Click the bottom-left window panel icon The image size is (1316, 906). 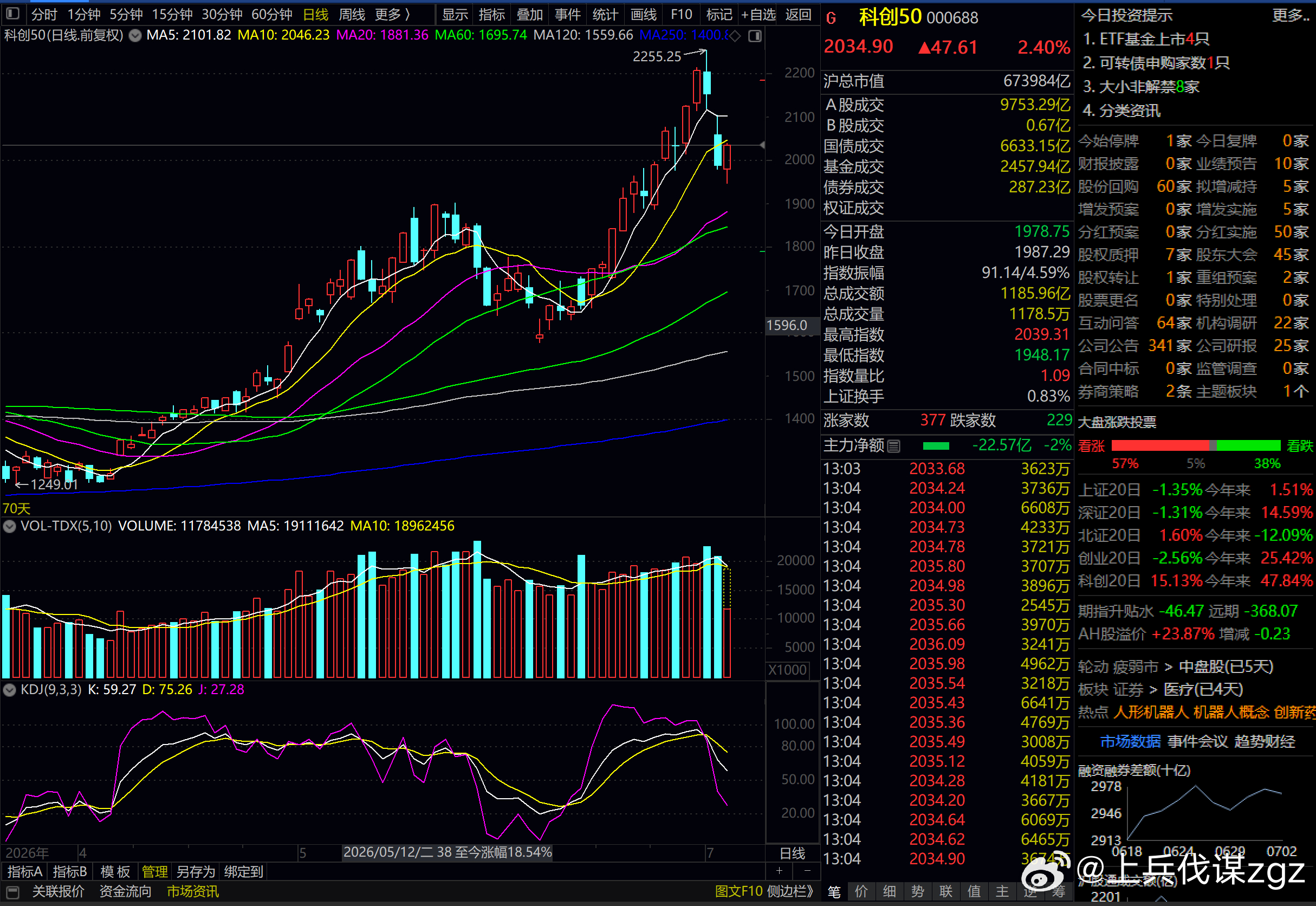(x=12, y=891)
